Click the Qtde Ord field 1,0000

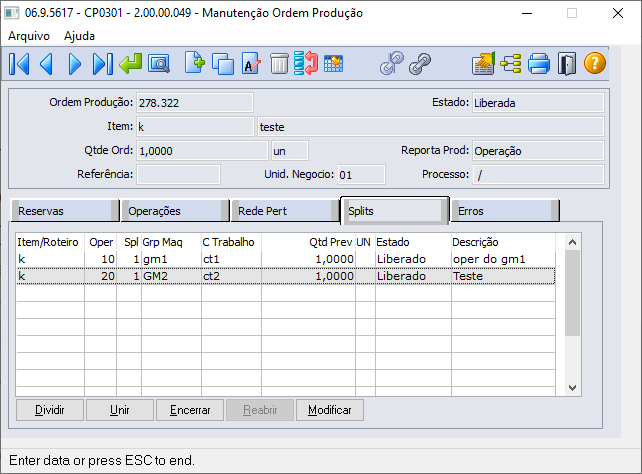click(202, 151)
